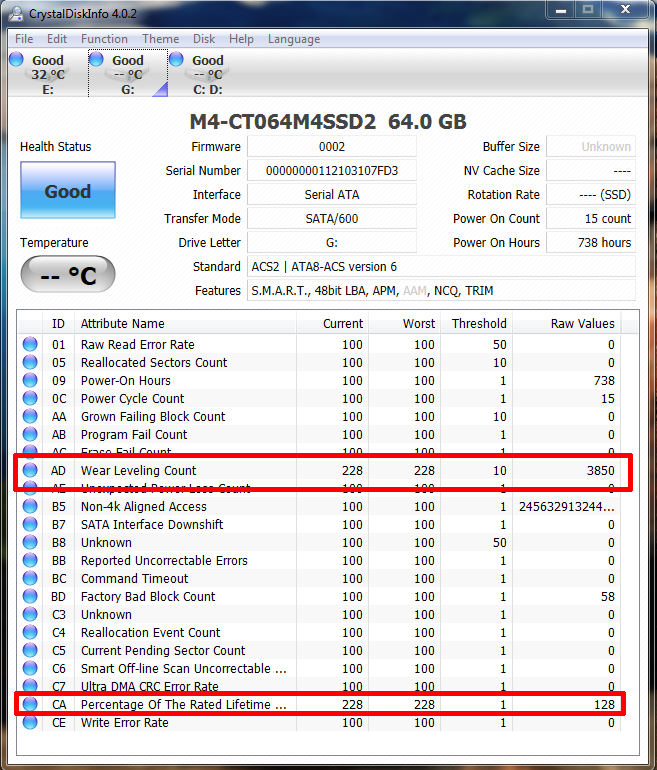
Task: Click the Threshold column header
Action: (476, 324)
